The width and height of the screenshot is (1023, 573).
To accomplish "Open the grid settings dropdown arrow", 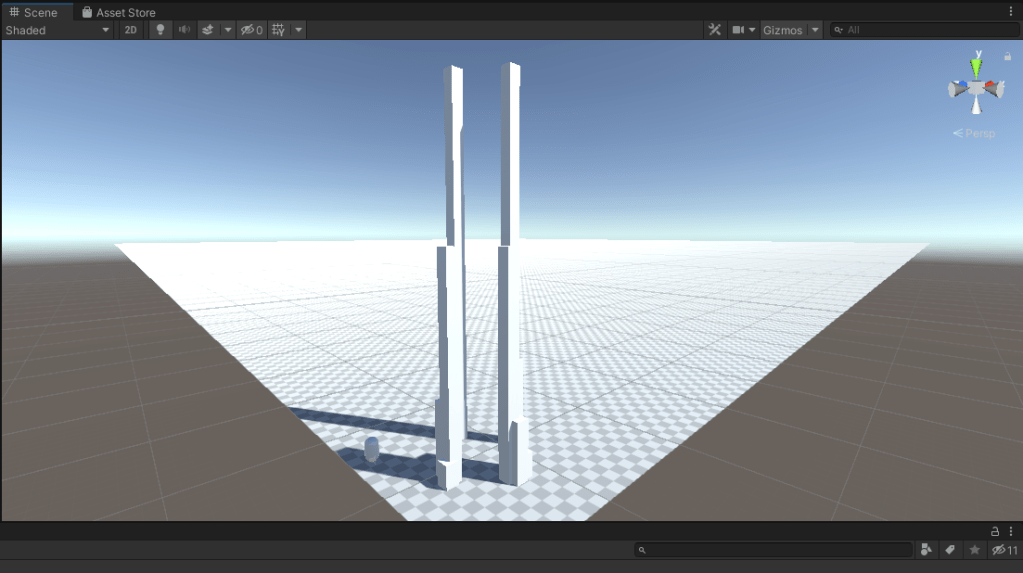I will [298, 30].
